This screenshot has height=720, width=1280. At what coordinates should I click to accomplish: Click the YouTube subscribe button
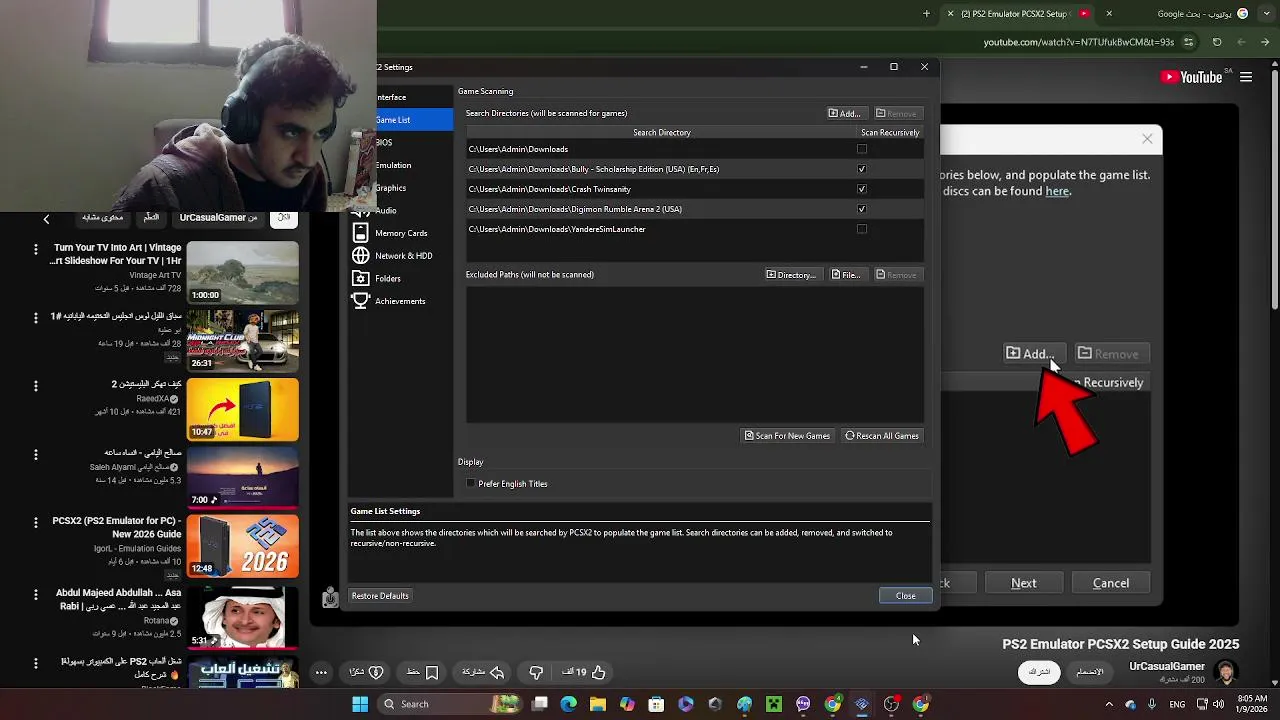[x=1040, y=672]
